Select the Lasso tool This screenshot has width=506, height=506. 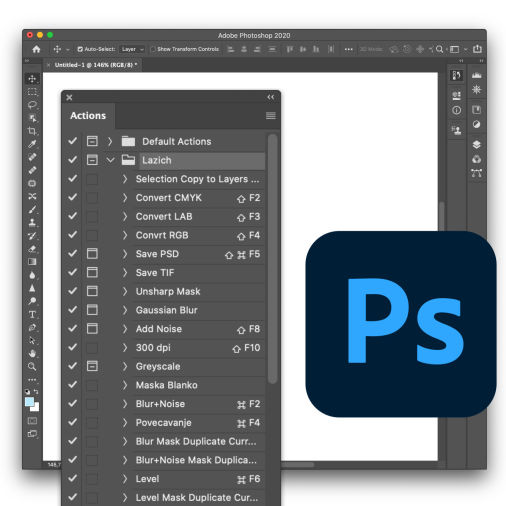coord(32,105)
